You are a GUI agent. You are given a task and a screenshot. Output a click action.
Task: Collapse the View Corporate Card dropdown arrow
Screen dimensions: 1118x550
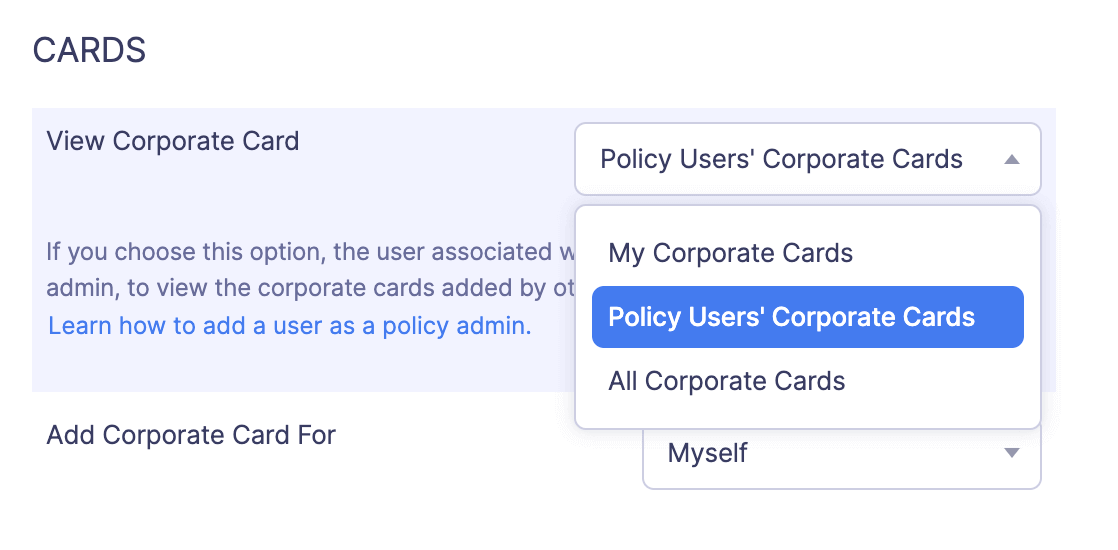[x=1011, y=159]
